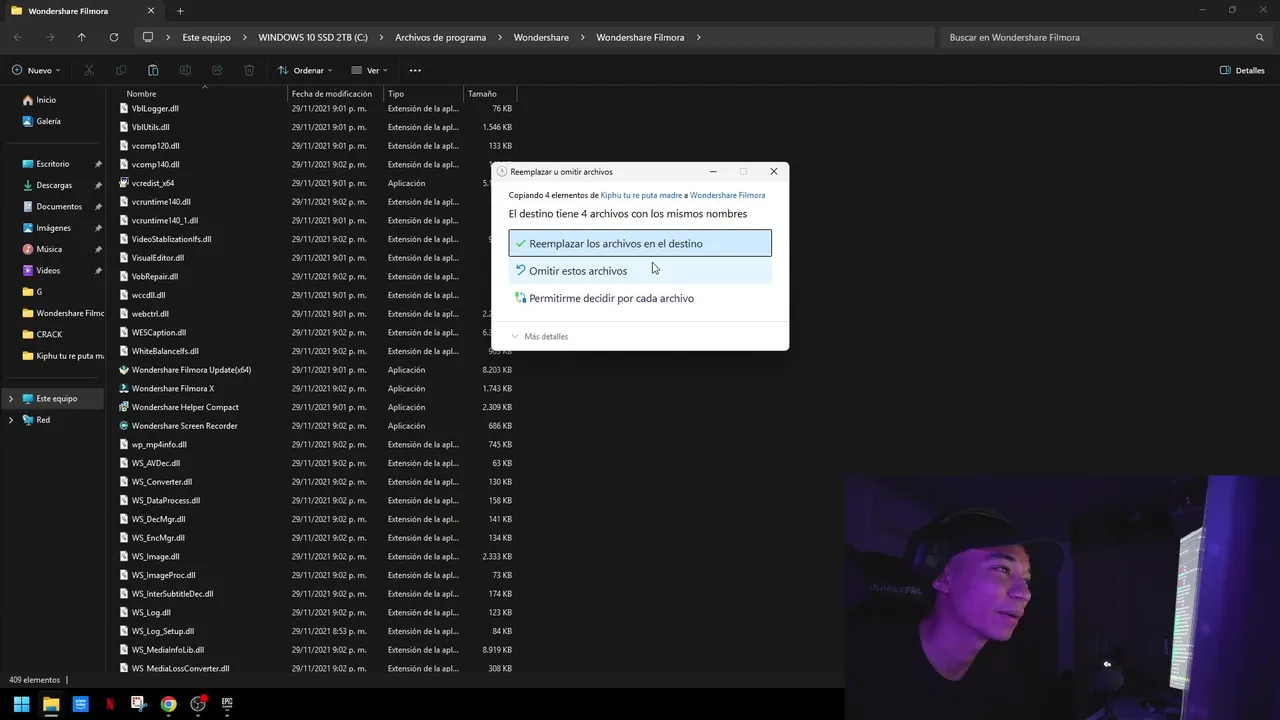
Task: Refresh the current folder view
Action: click(x=114, y=37)
